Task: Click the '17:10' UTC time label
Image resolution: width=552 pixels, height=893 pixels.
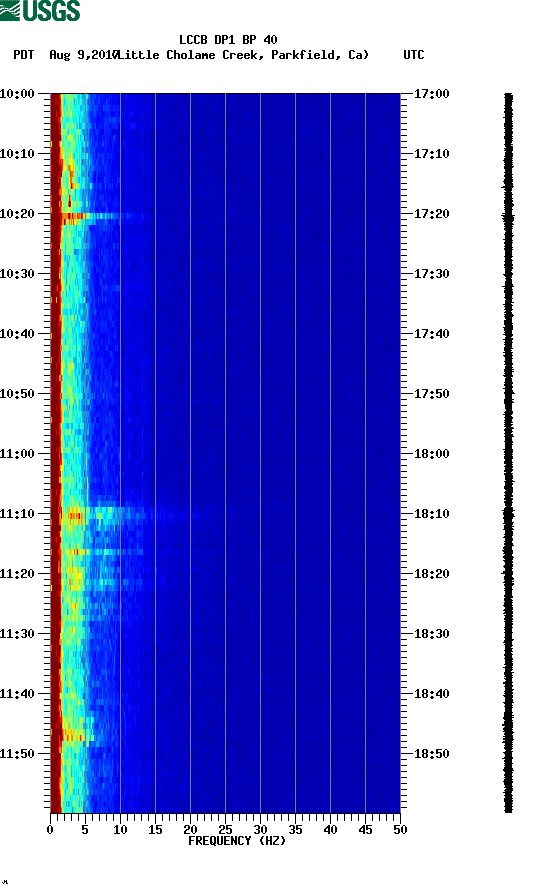Action: [x=432, y=154]
